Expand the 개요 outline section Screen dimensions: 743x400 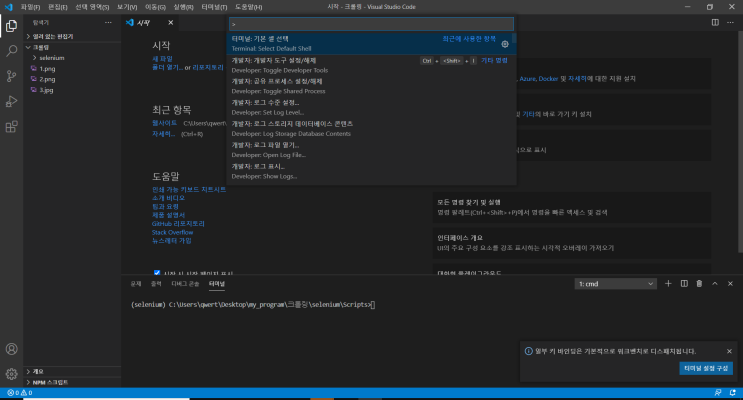pyautogui.click(x=72, y=372)
